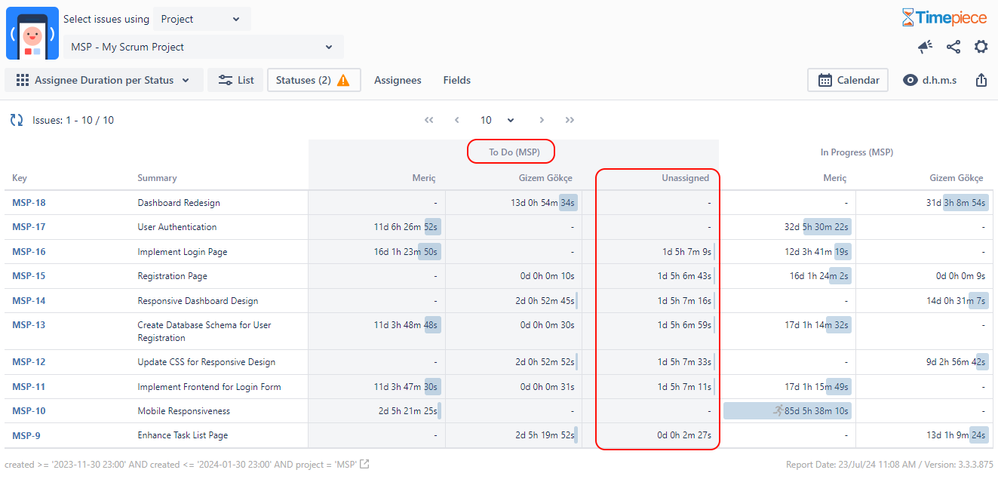Open the Statuses (2) button
The width and height of the screenshot is (998, 479).
coord(314,80)
